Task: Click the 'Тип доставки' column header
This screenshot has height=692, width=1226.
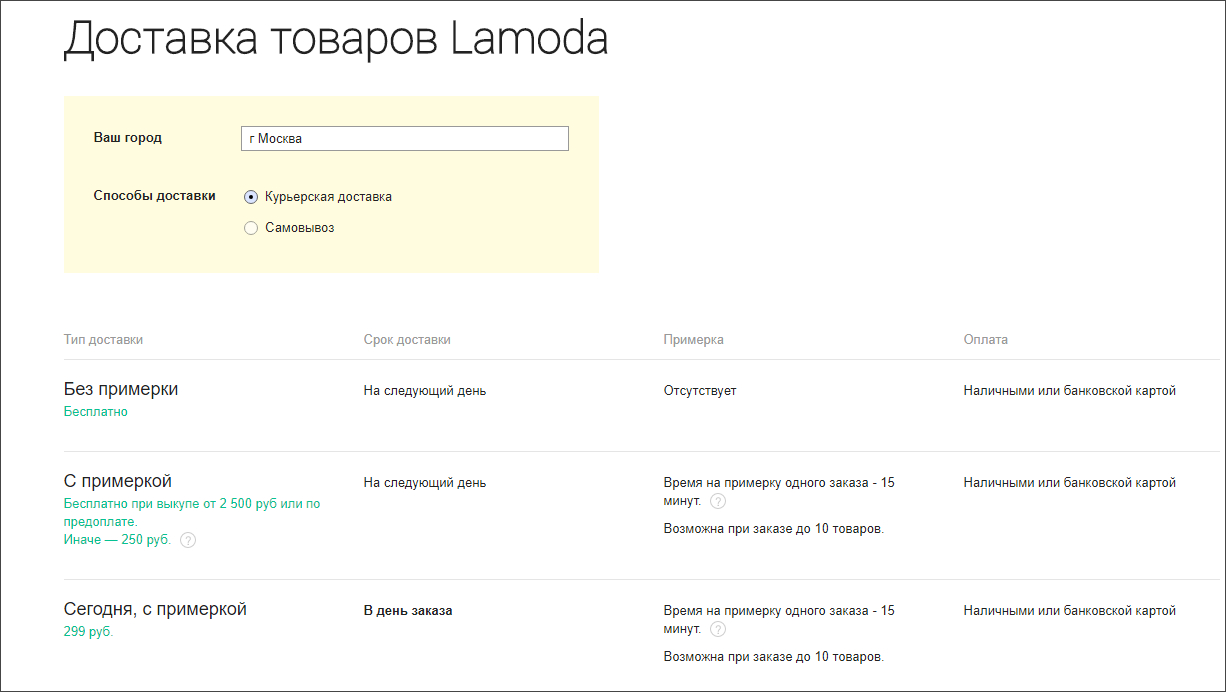Action: tap(103, 340)
